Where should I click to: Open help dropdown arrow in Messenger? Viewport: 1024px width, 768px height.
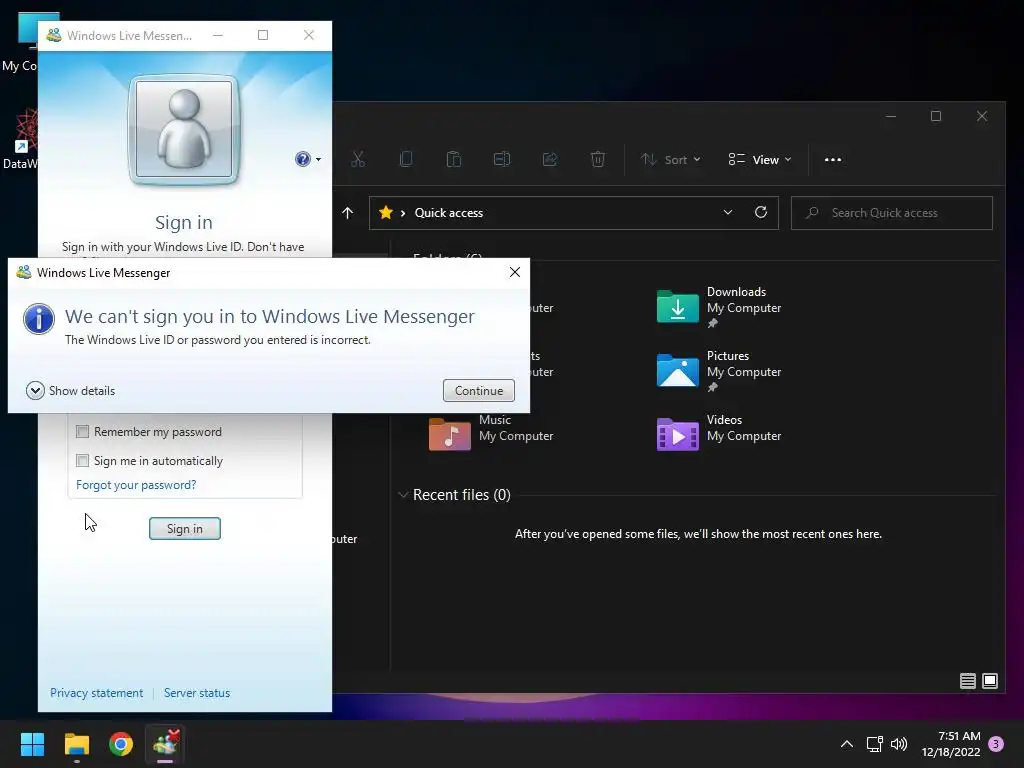319,159
